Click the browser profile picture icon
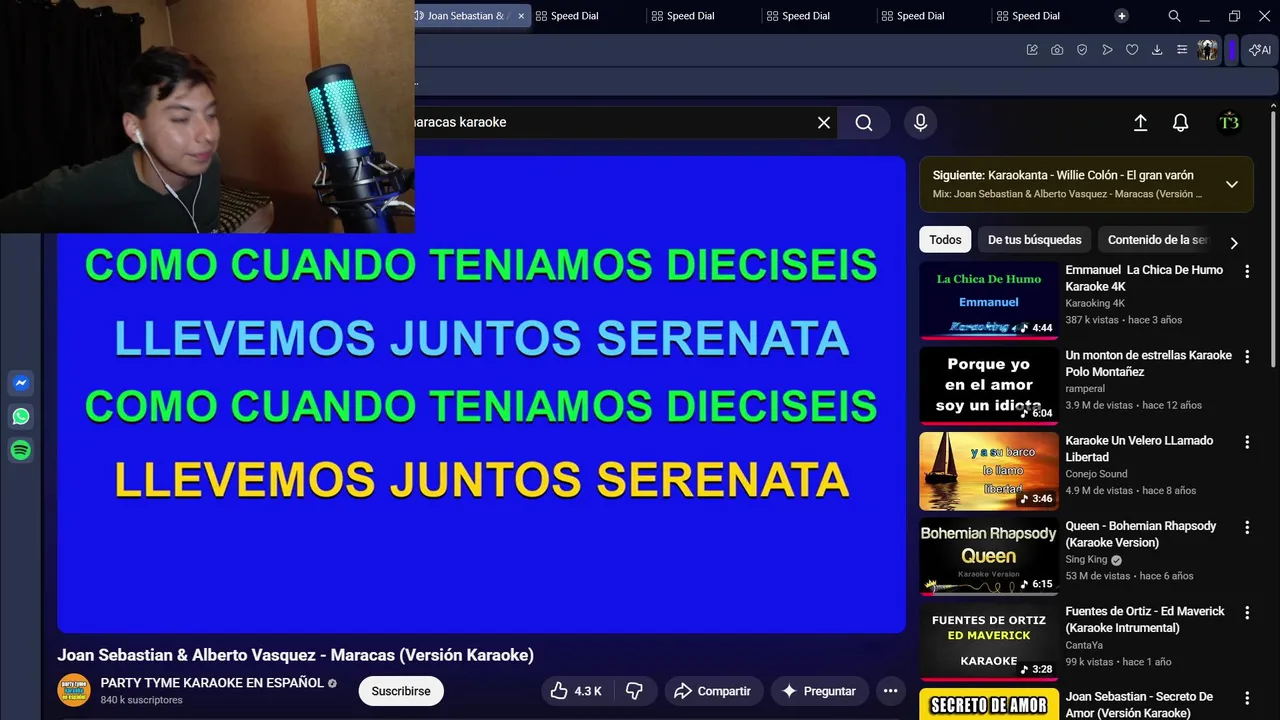 pyautogui.click(x=1207, y=50)
